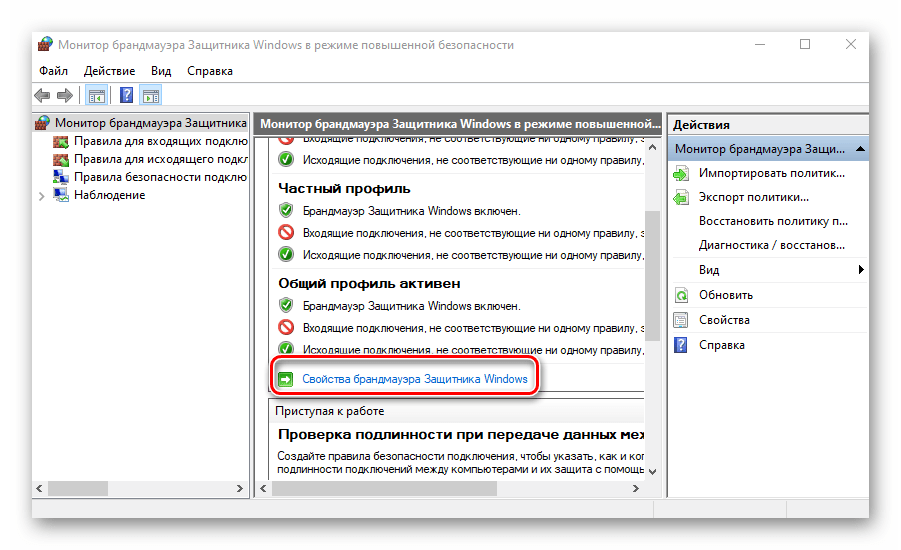Toggle the console tree pane toolbar icon
The width and height of the screenshot is (901, 550).
[x=97, y=95]
